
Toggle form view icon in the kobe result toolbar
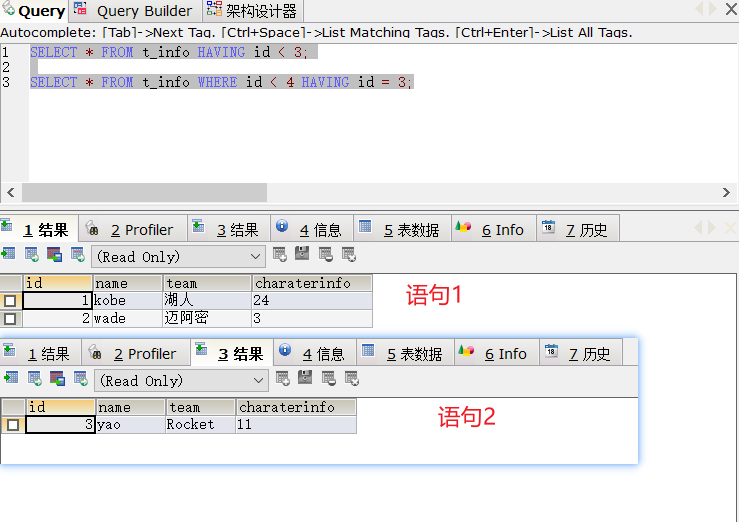(54, 254)
